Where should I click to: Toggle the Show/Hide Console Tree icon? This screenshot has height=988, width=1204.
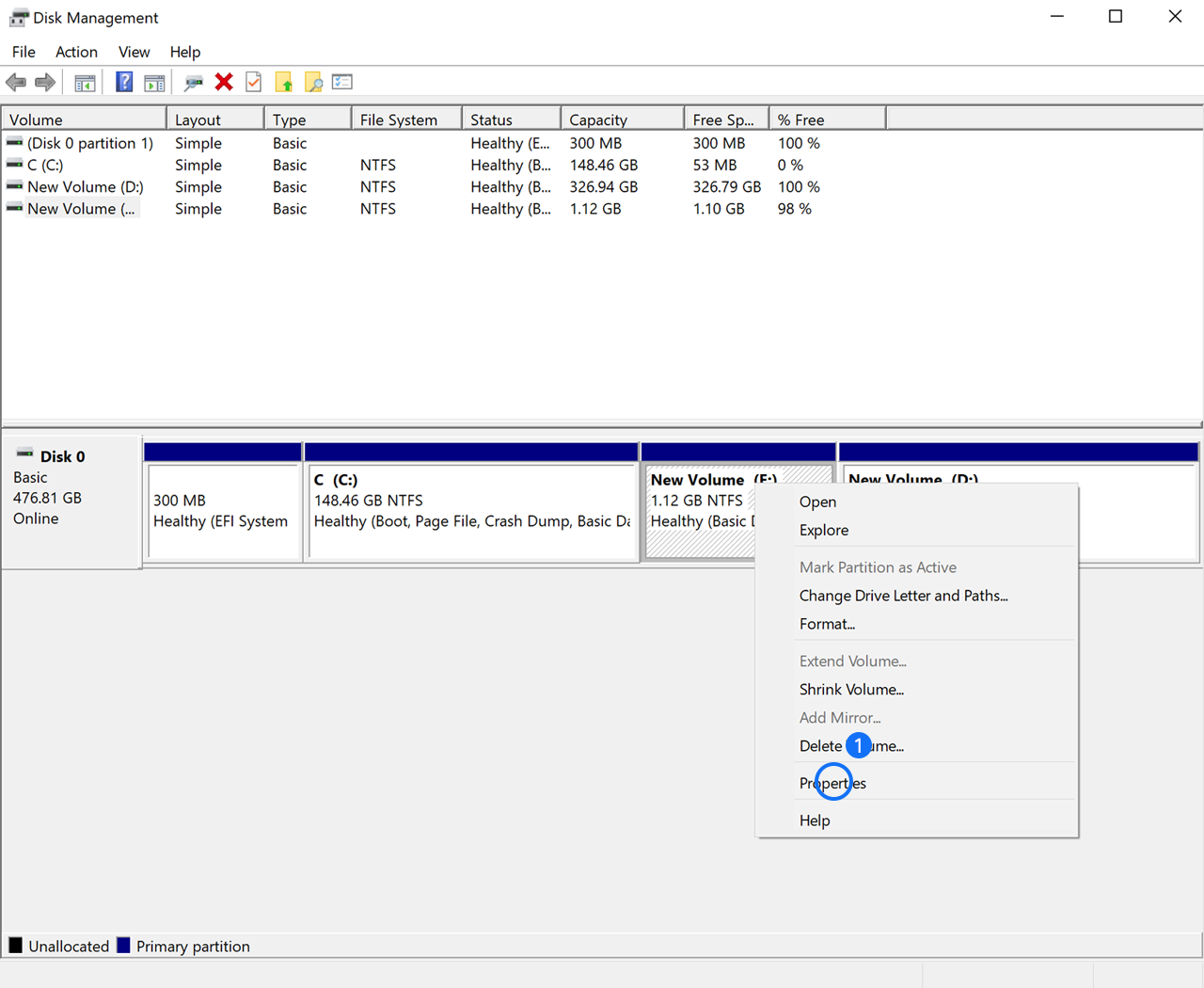(x=85, y=83)
